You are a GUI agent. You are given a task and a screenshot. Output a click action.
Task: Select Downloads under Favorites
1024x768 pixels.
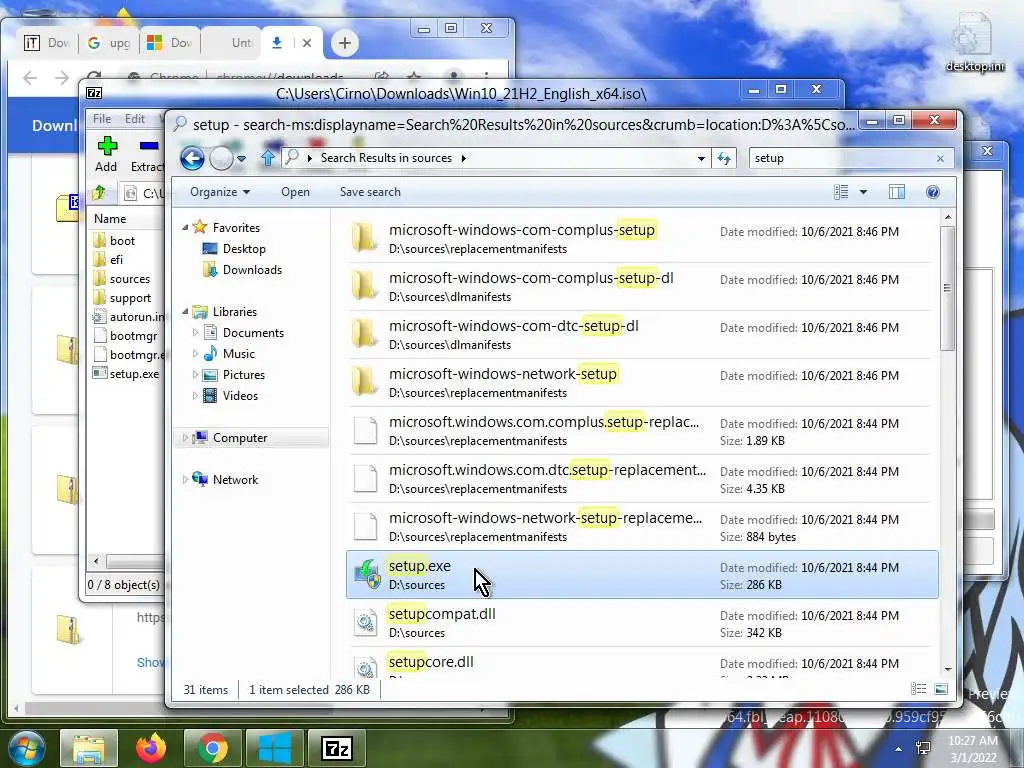pyautogui.click(x=252, y=270)
